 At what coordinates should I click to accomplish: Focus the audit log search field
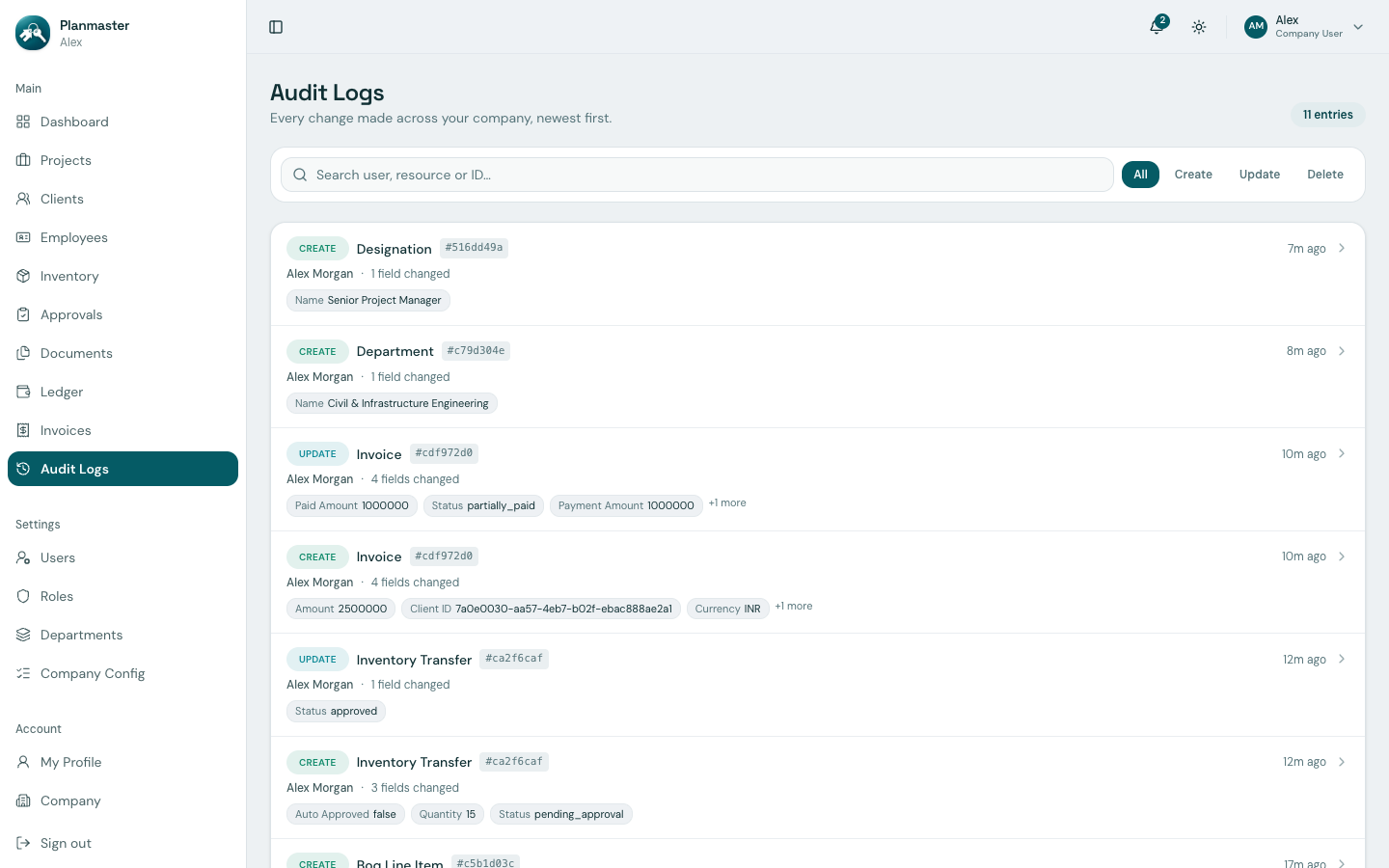(x=697, y=175)
